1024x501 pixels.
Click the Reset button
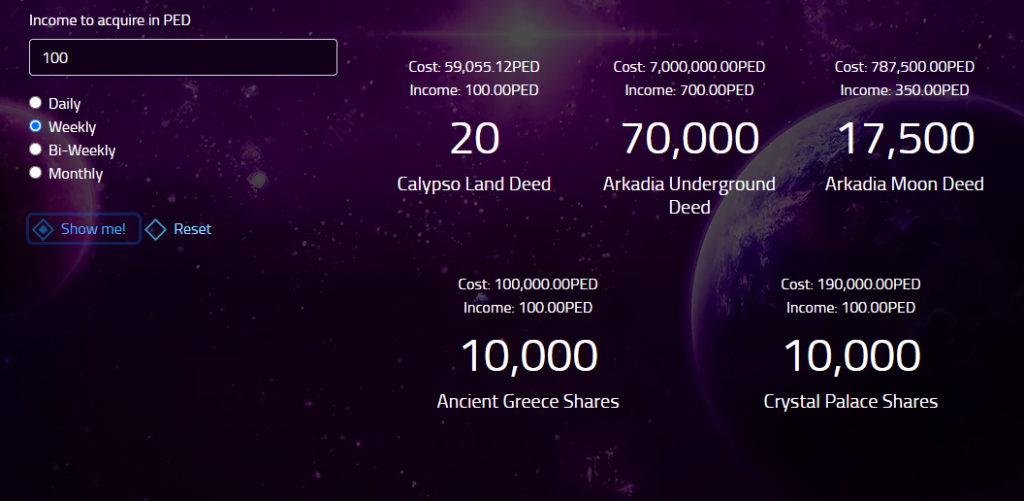click(x=178, y=229)
